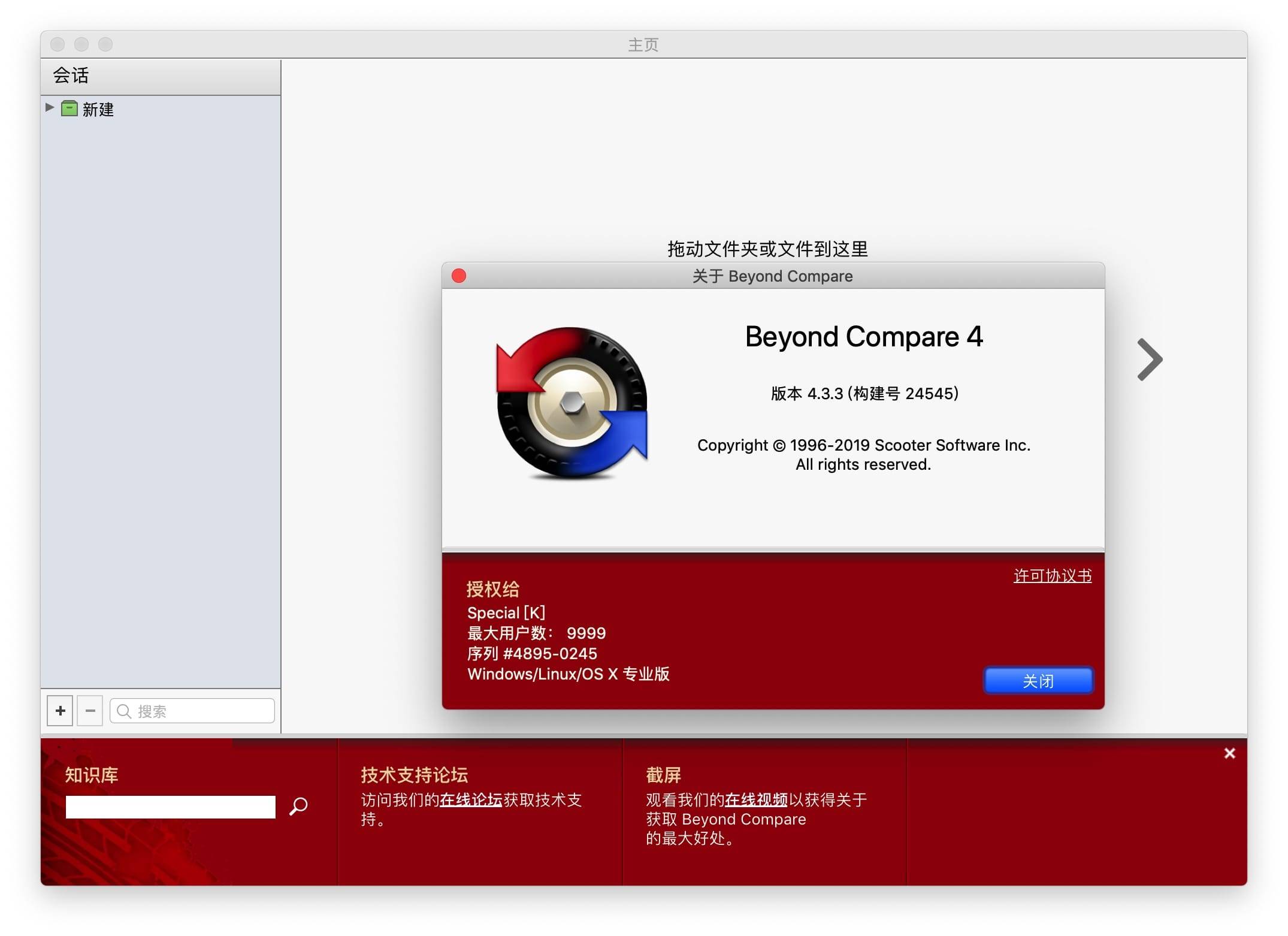
Task: Expand the 新建 sessions tree arrow
Action: [x=50, y=108]
